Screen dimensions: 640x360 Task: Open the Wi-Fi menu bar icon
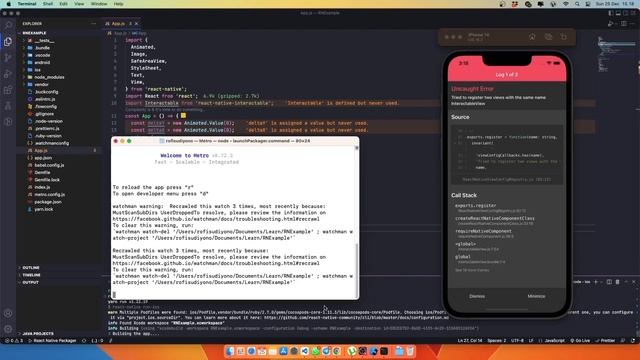tap(566, 4)
